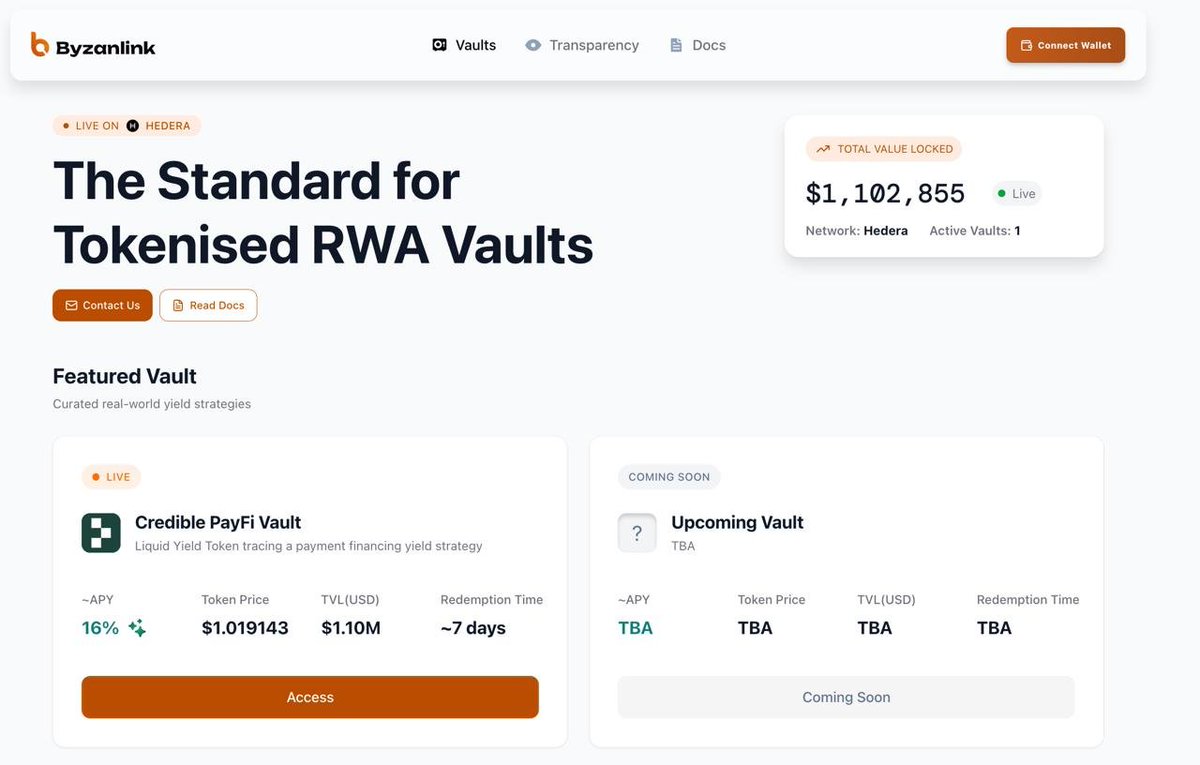Click the LIVE ON HEDERA badge
Viewport: 1200px width, 765px height.
tap(127, 126)
